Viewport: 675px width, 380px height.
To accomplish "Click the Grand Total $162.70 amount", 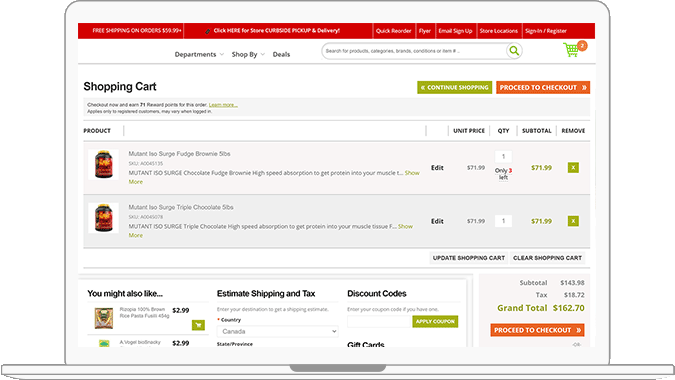I will click(569, 308).
